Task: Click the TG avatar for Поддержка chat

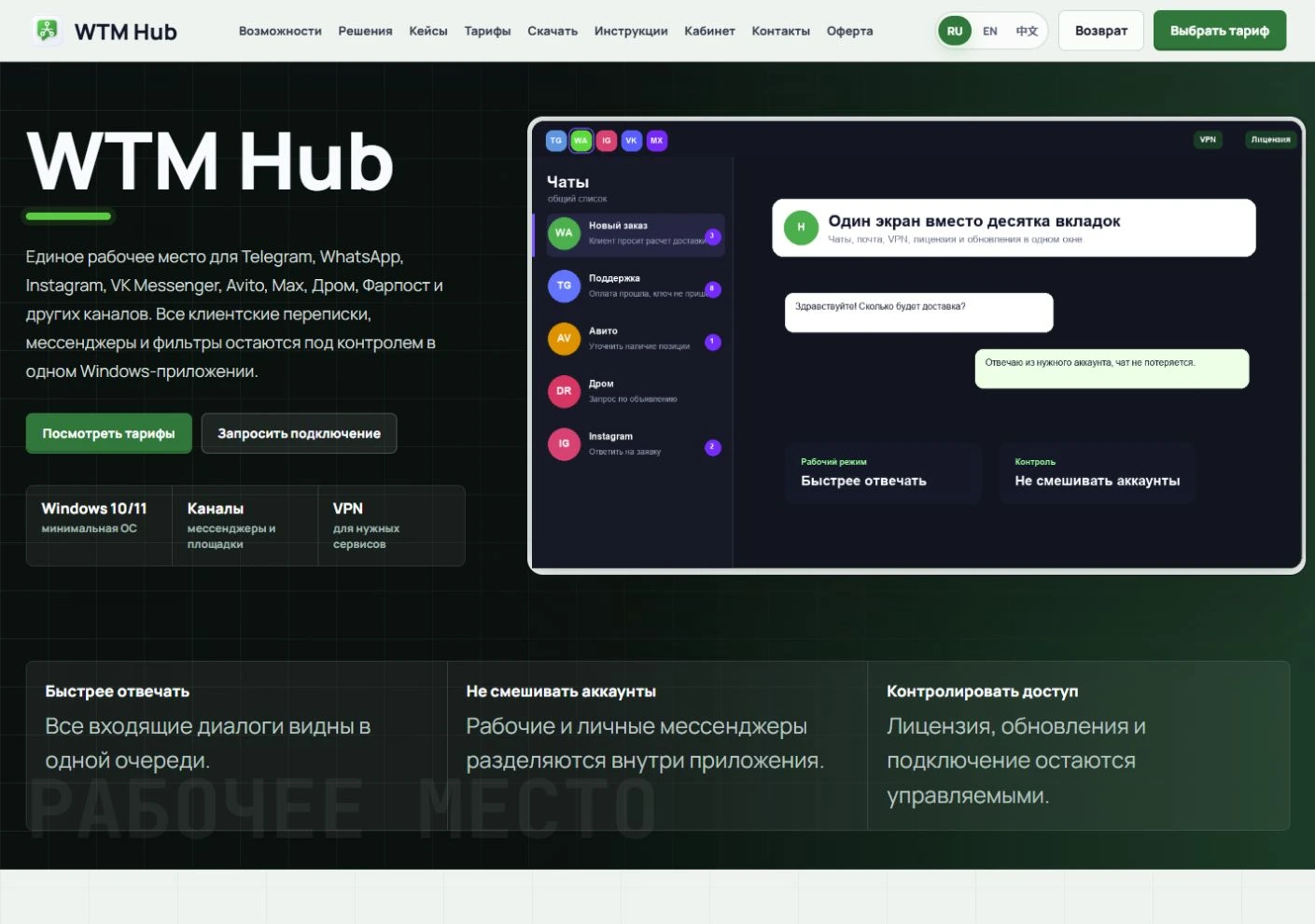Action: 564,286
